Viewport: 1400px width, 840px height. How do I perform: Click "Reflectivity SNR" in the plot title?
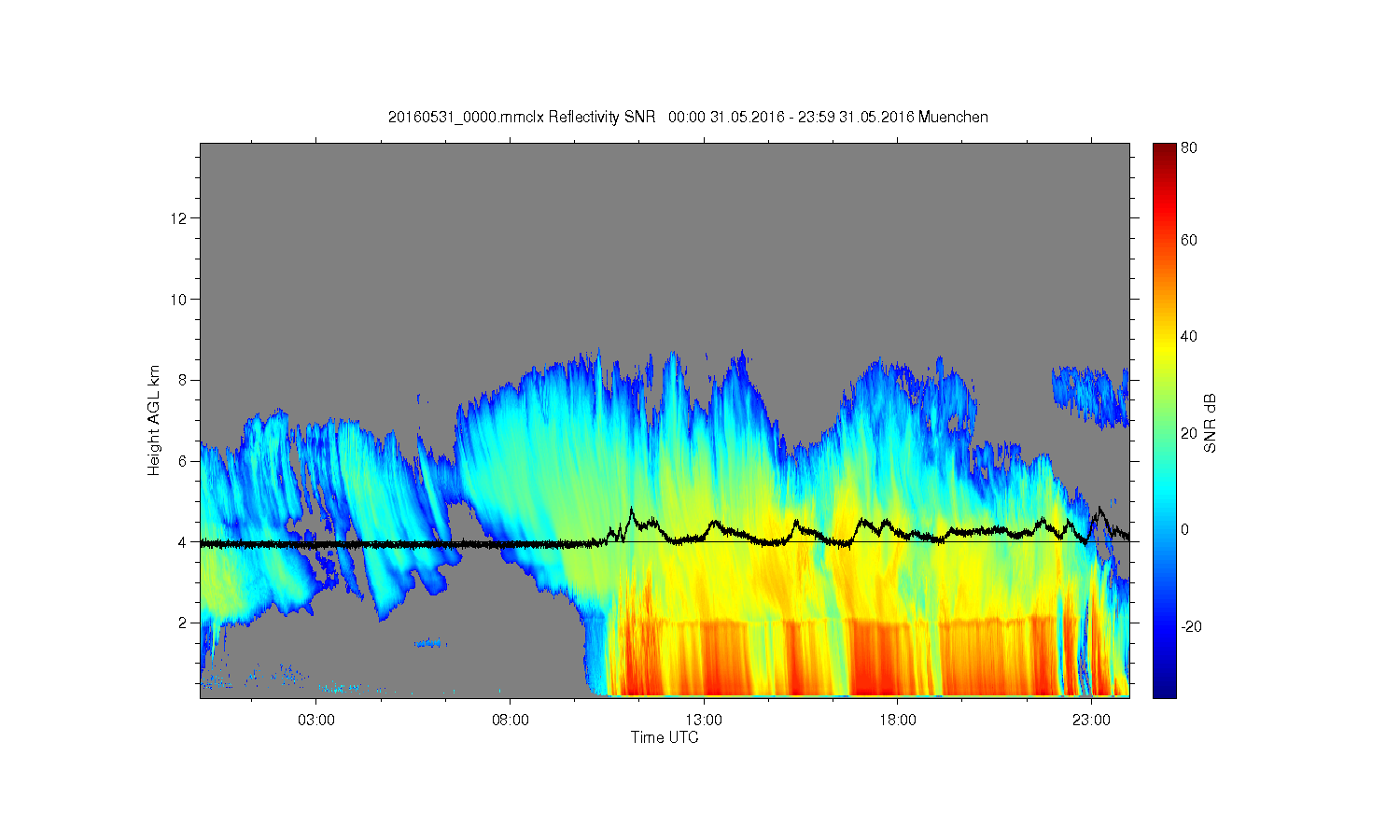coord(602,117)
